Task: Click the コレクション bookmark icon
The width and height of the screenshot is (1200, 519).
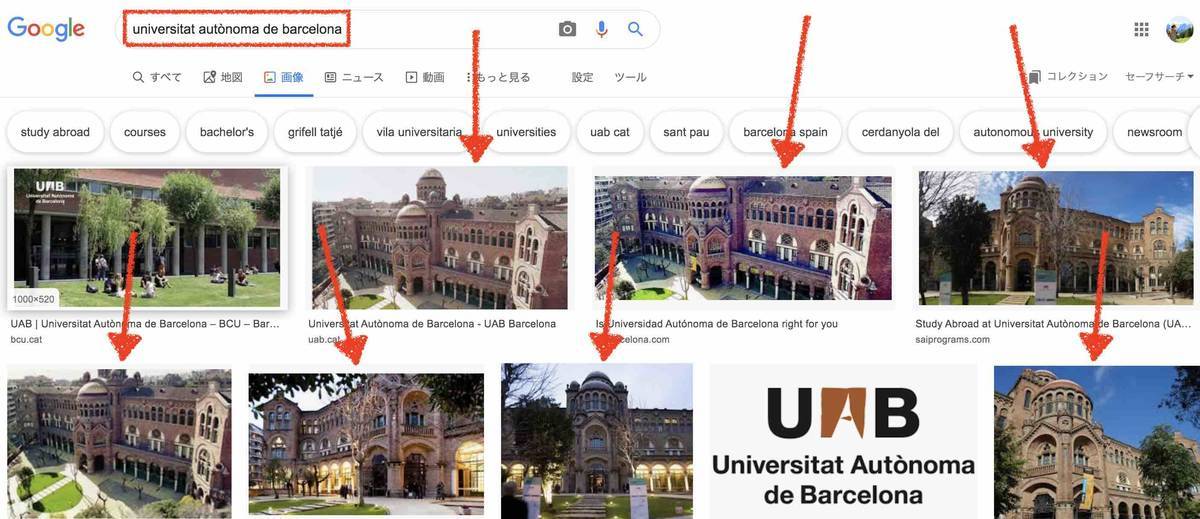Action: click(1035, 76)
